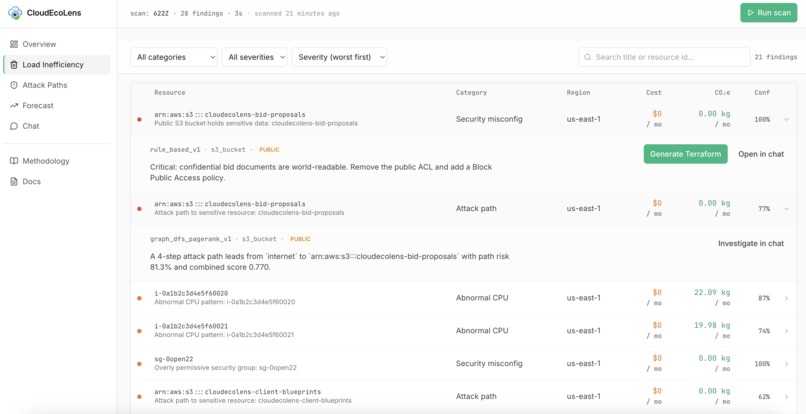Click the 'graph_dfs_pagerank_v1' label

coord(191,239)
